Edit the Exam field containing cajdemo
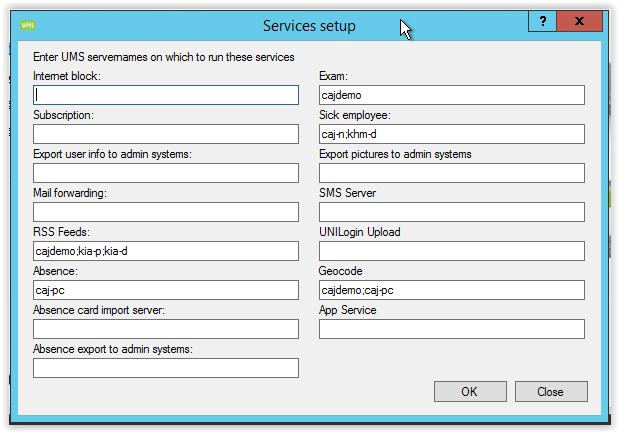 coord(451,95)
